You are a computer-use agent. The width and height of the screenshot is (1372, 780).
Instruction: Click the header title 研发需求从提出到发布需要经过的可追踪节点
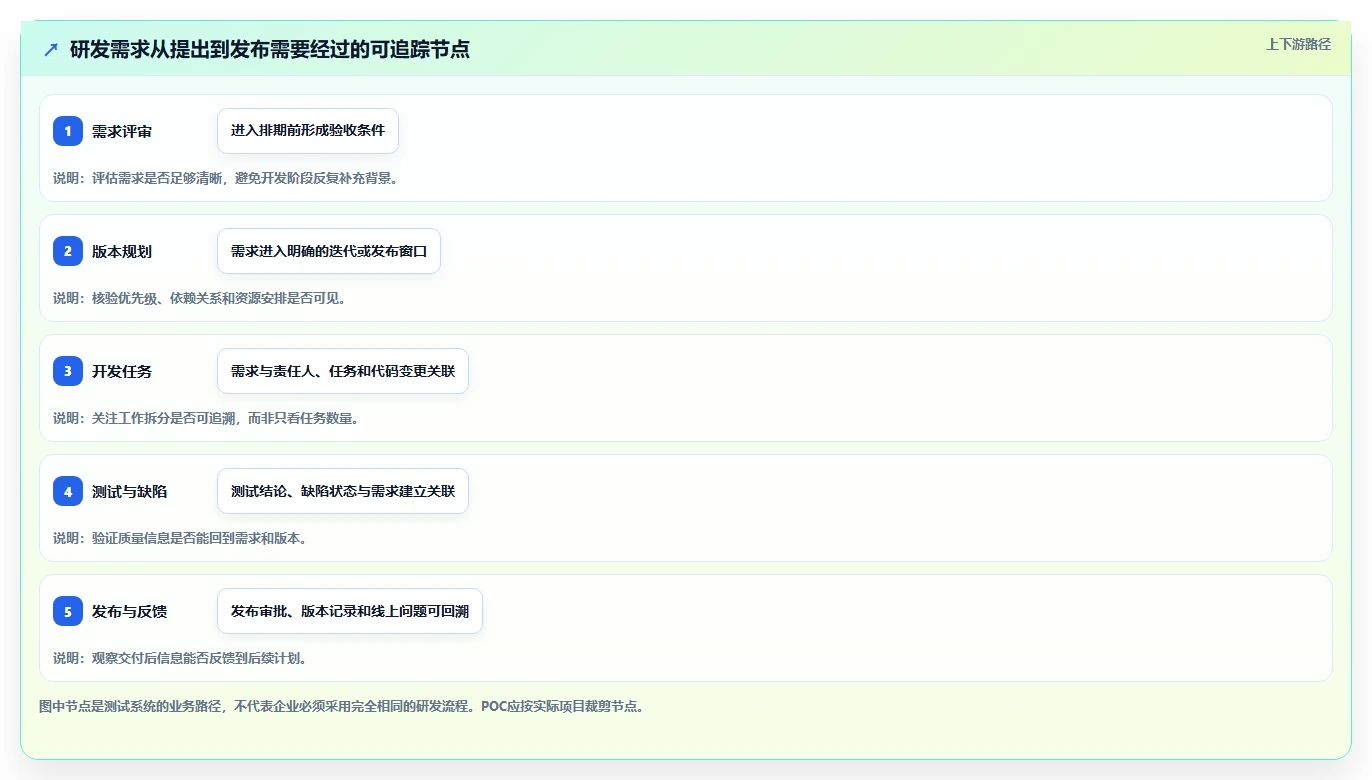coord(270,49)
